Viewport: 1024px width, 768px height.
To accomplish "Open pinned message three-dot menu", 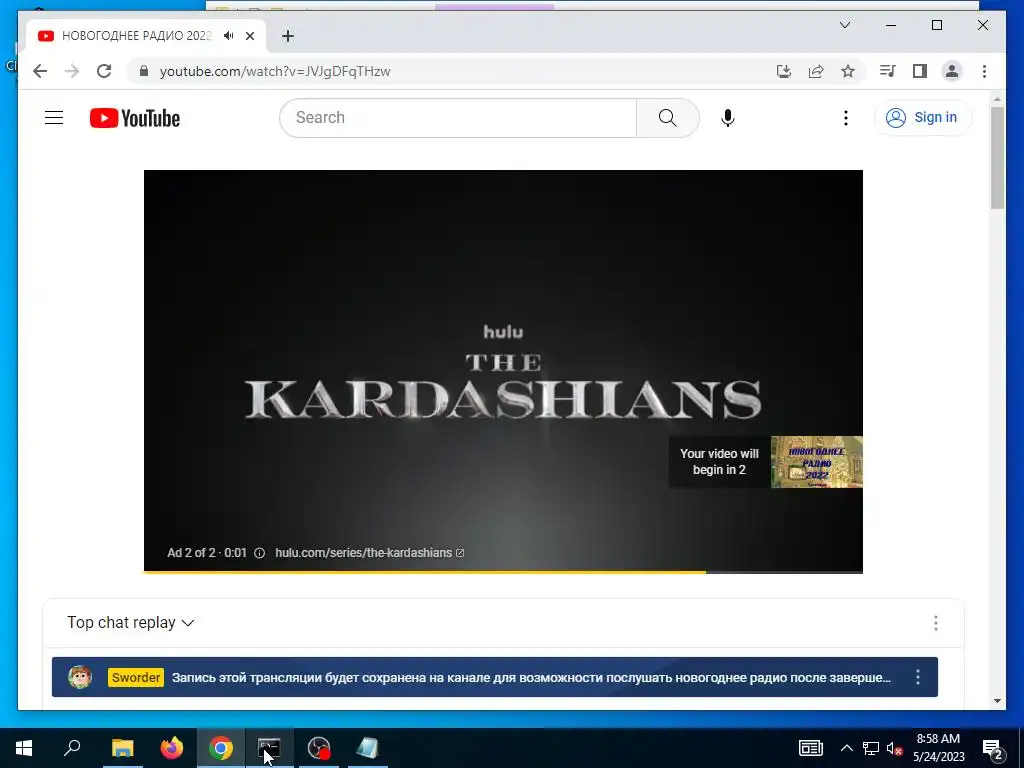I will (x=918, y=677).
